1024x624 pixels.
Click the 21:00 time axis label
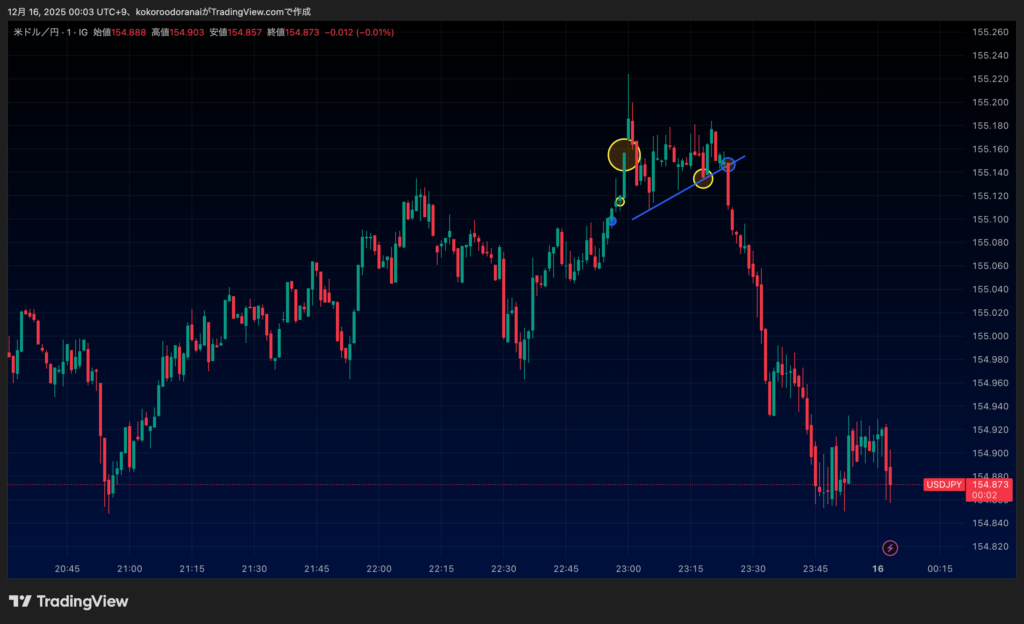click(129, 568)
